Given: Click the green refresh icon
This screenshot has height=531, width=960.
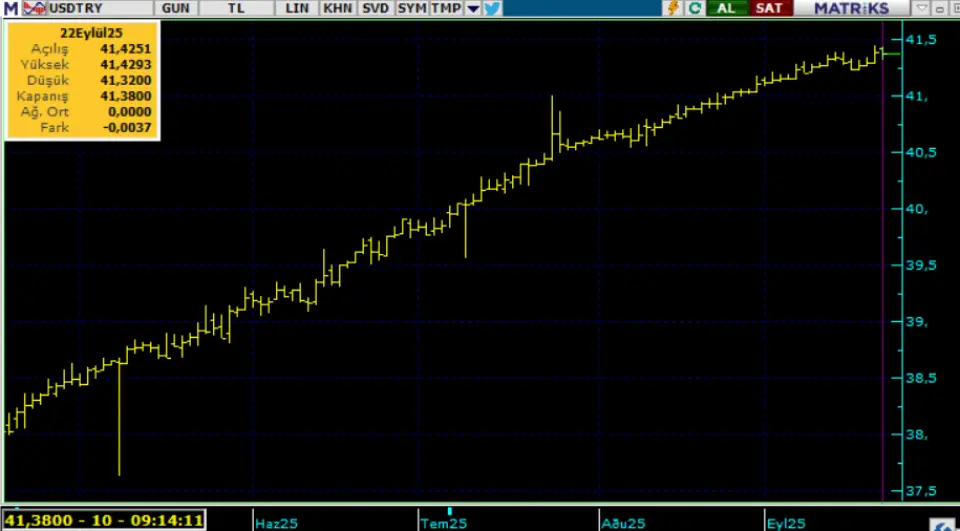Looking at the screenshot, I should (694, 9).
